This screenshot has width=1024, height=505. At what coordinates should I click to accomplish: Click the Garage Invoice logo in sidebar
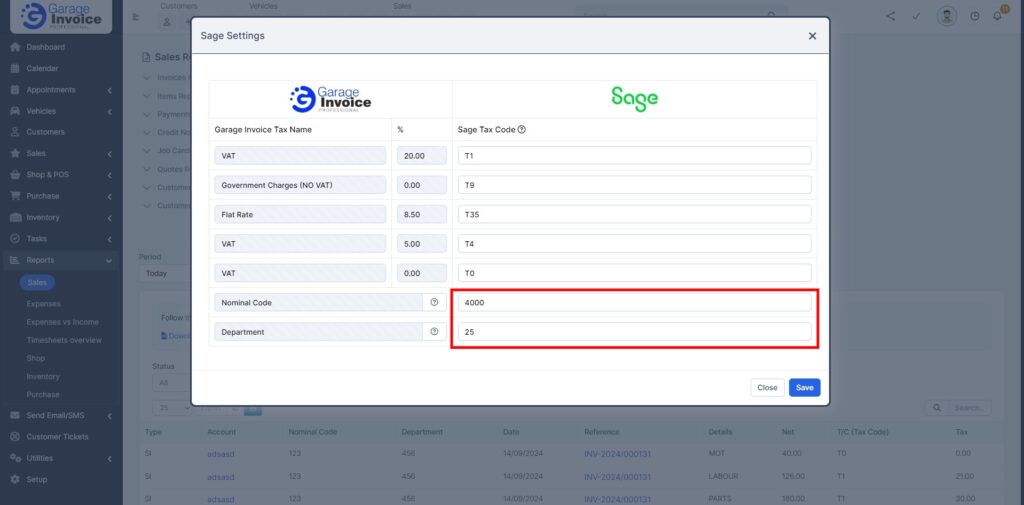point(61,16)
